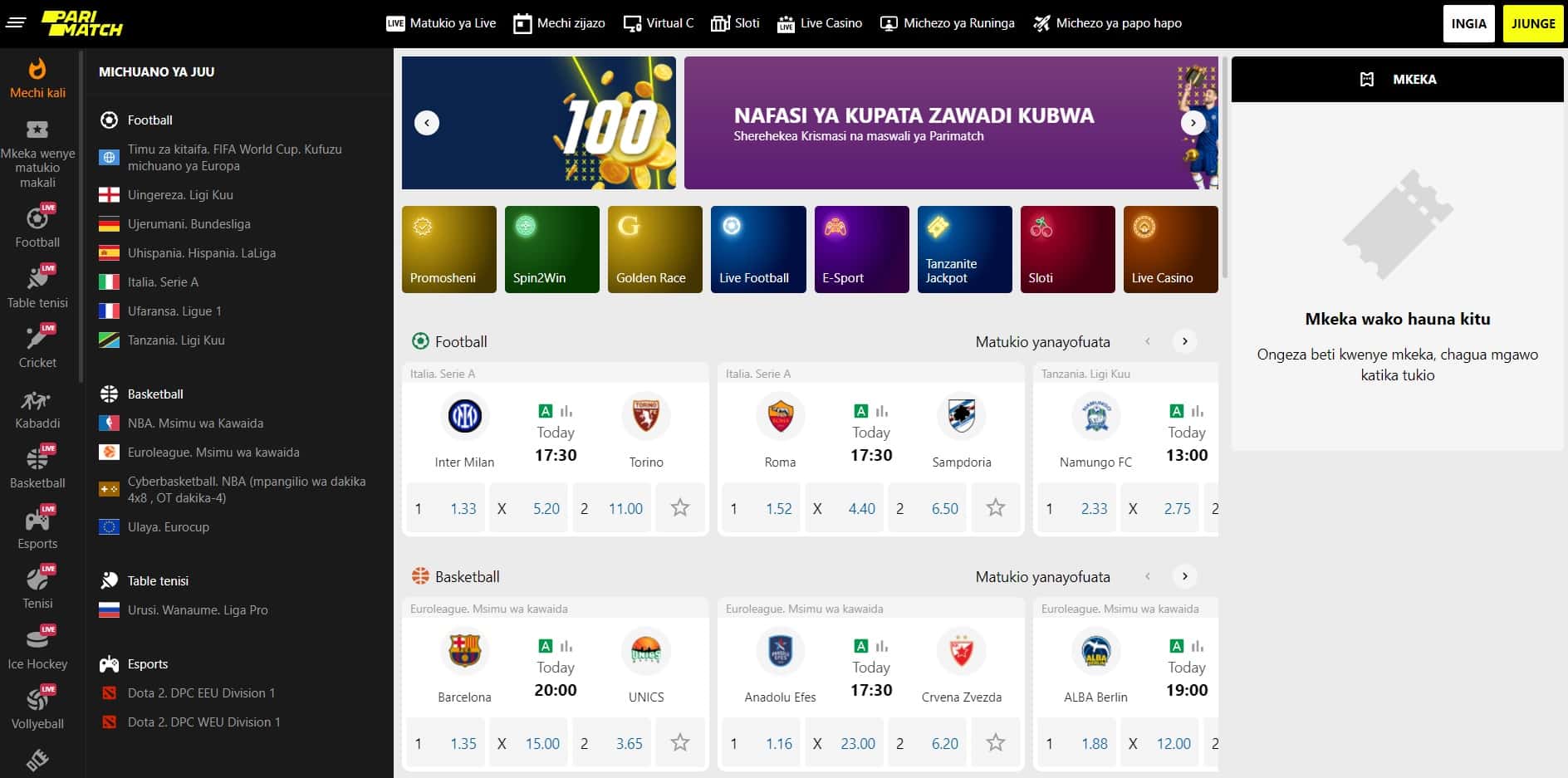
Task: Open Mkeka wenye matukio makali
Action: 37,154
